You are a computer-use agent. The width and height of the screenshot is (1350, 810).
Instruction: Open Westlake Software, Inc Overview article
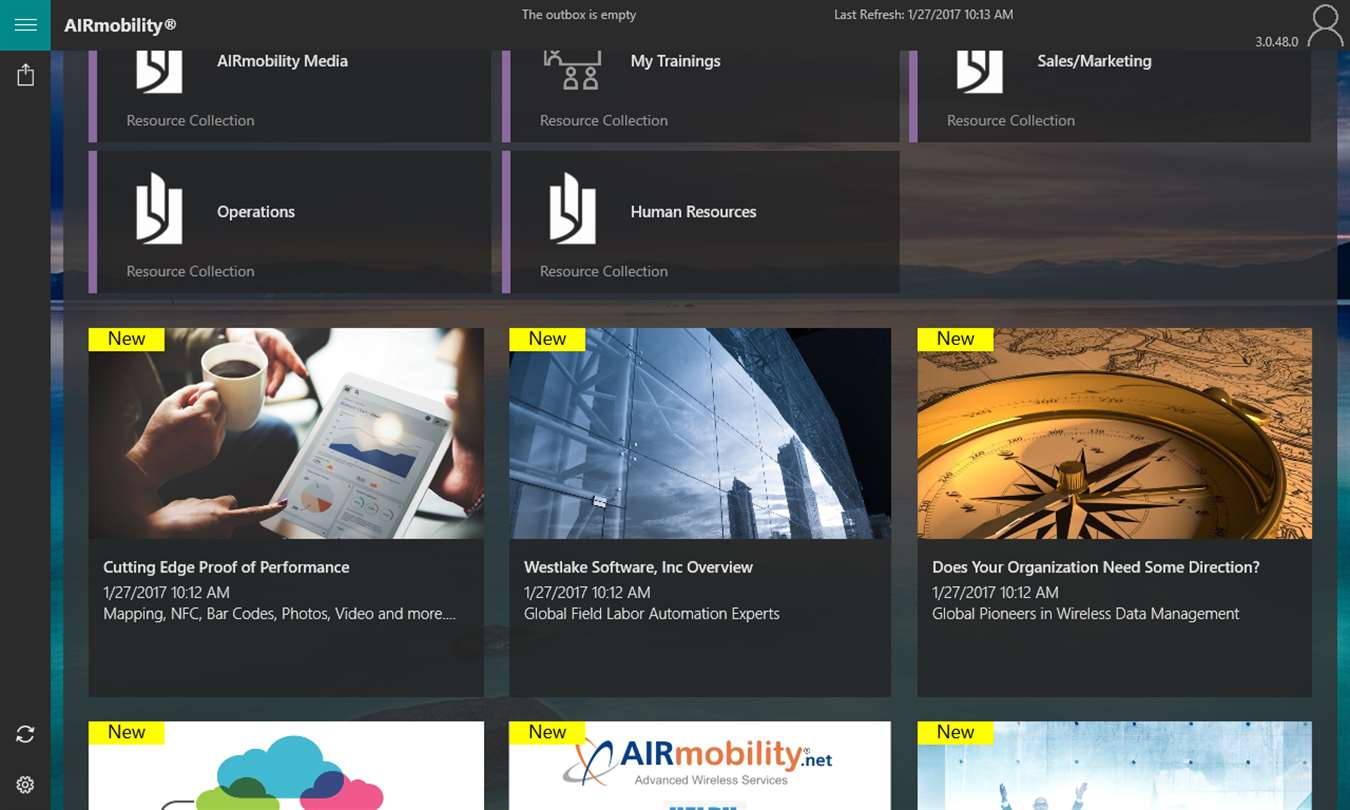coord(638,567)
